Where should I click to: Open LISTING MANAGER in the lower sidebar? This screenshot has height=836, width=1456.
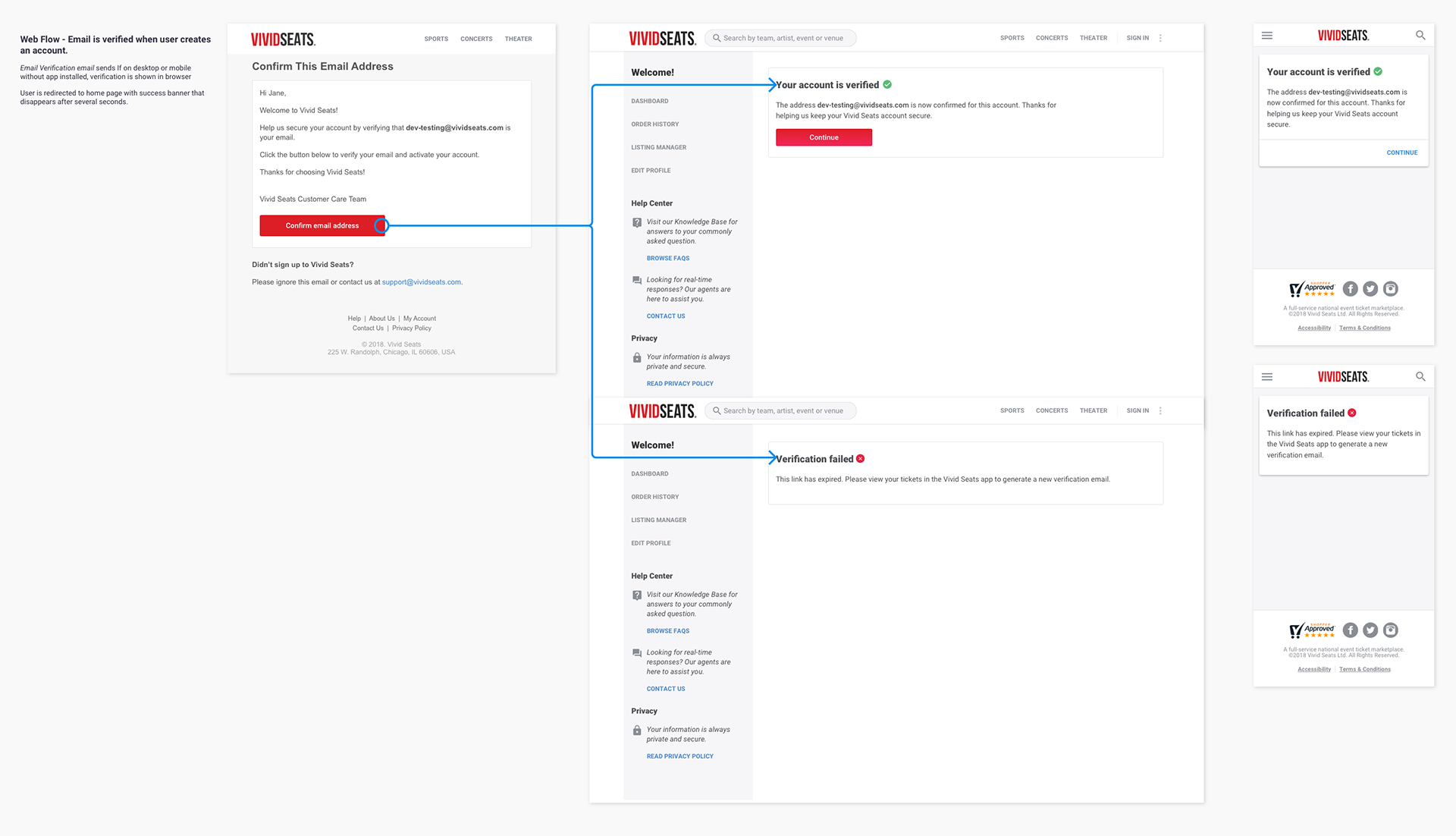click(x=659, y=520)
